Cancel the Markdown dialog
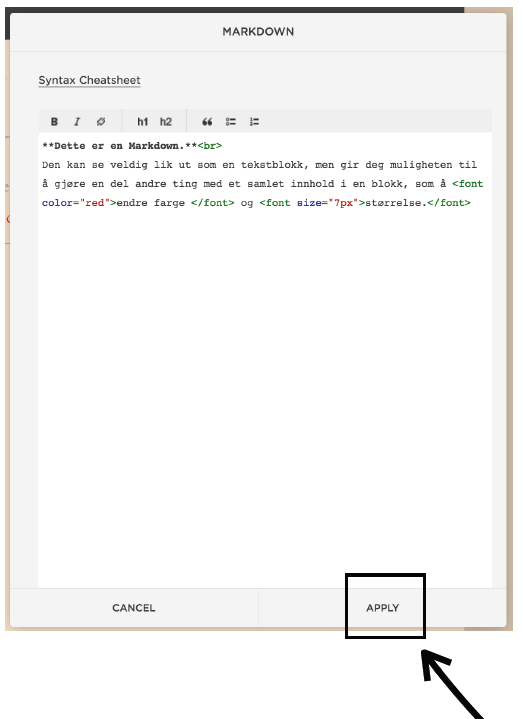 click(134, 608)
